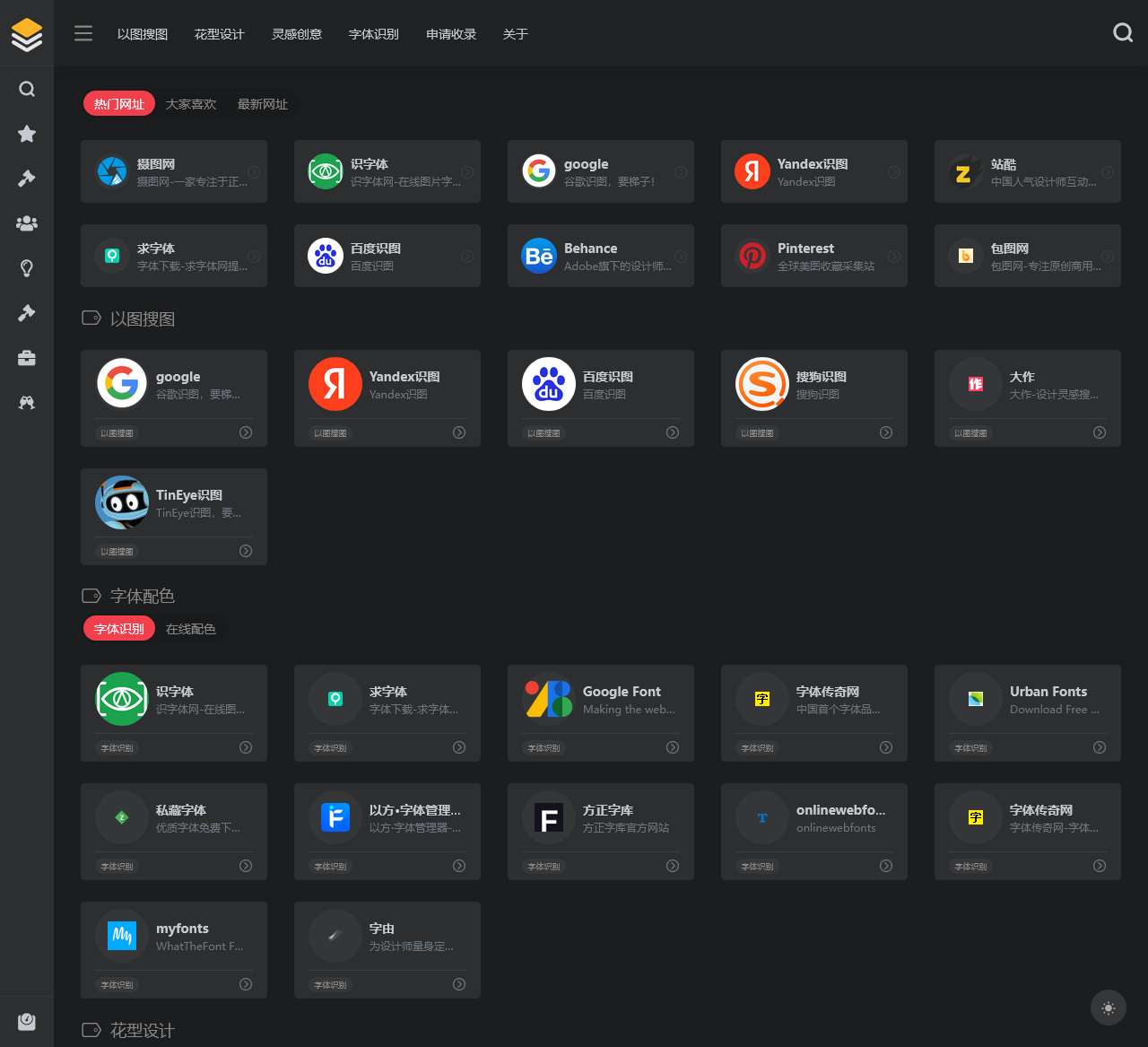Open 灵感创意 menu item
Image resolution: width=1148 pixels, height=1047 pixels.
pos(297,34)
